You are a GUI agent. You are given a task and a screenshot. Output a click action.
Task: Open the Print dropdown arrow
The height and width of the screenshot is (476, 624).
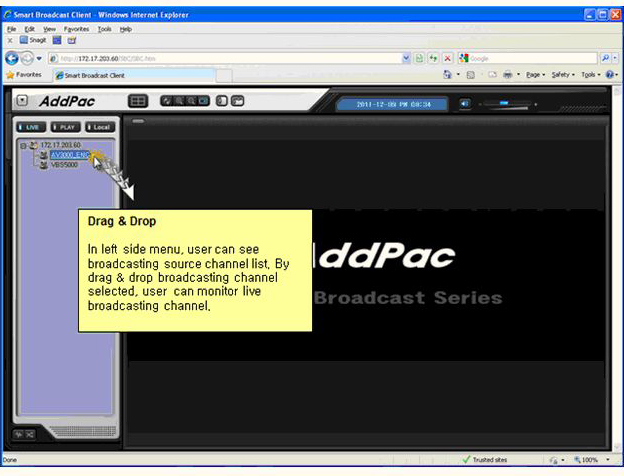(x=518, y=74)
